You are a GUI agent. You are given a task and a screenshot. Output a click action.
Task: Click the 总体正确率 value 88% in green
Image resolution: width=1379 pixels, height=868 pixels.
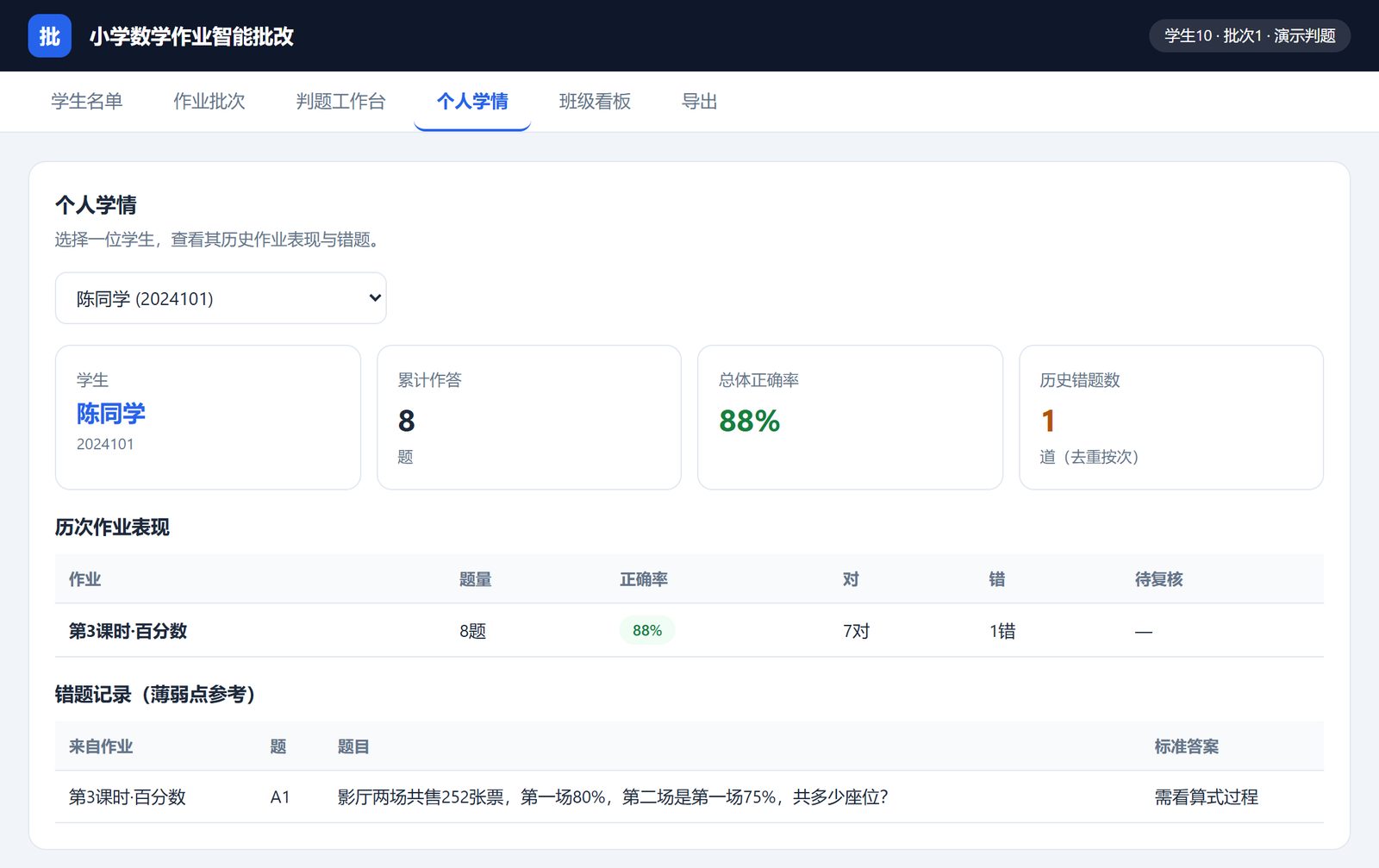[x=749, y=421]
